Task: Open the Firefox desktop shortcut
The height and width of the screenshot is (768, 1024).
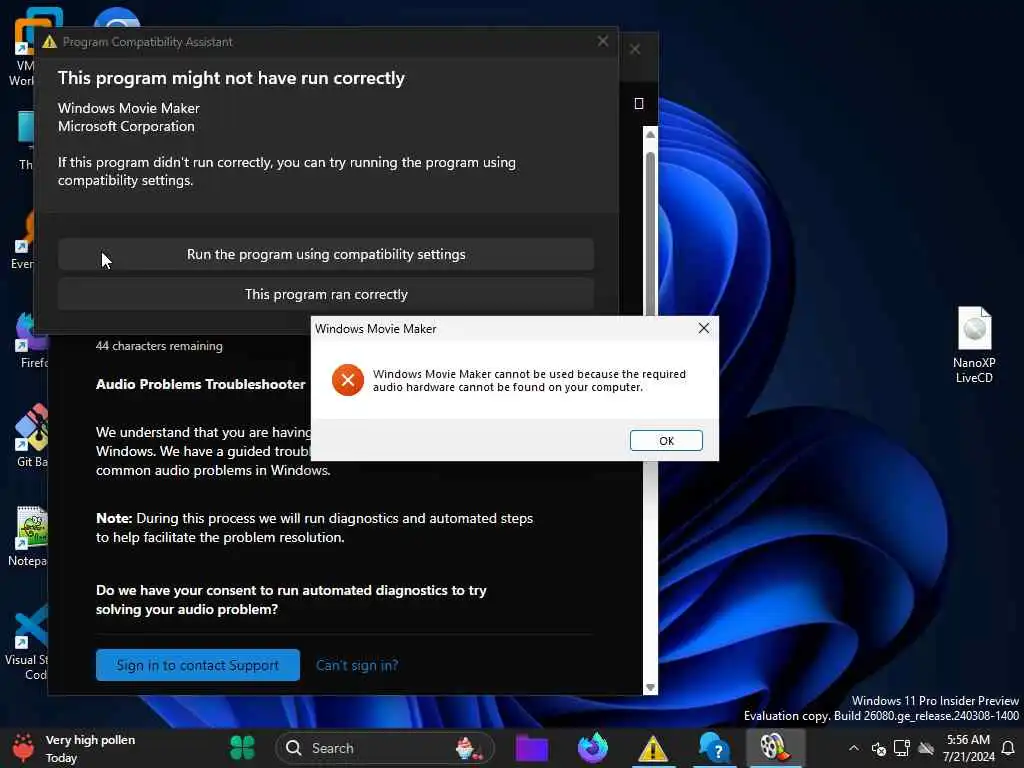Action: point(31,340)
